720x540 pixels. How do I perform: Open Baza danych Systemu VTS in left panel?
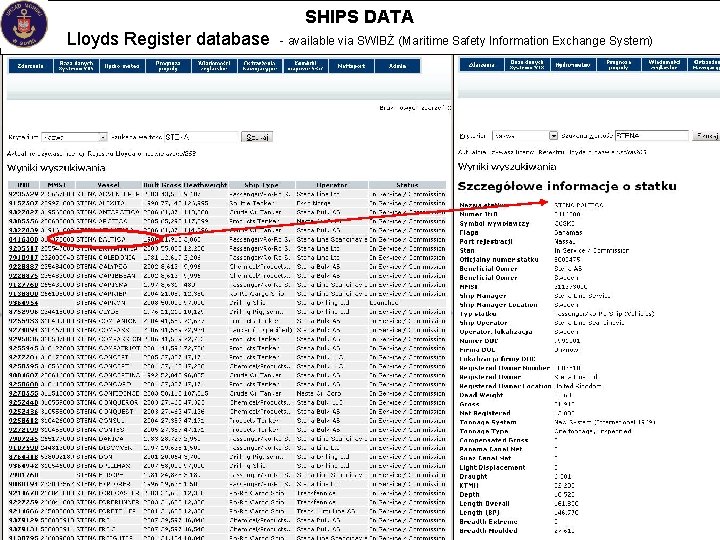click(76, 66)
